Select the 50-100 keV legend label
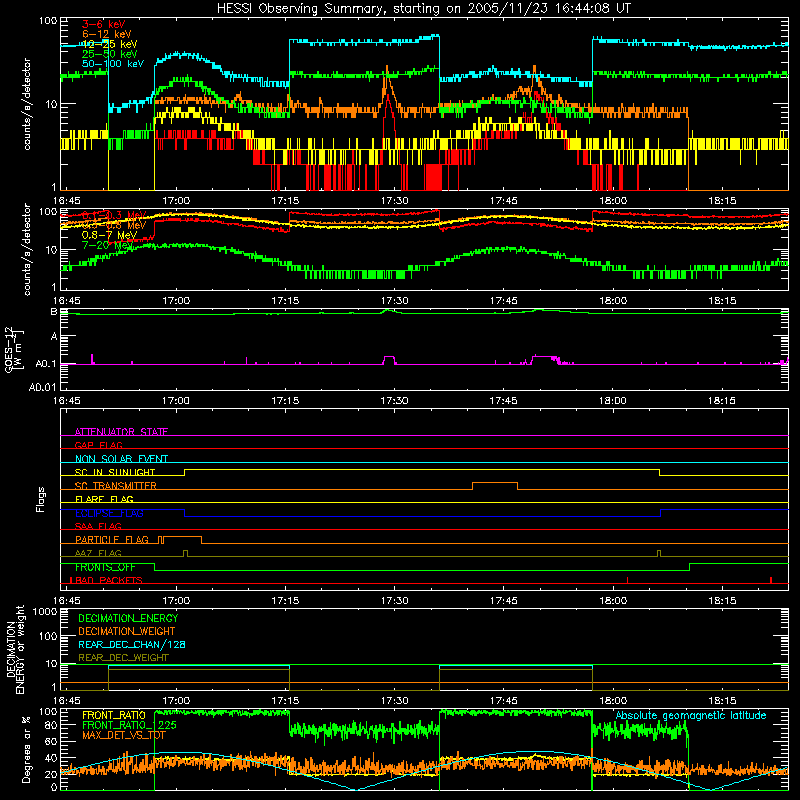Screen dimensions: 800x800 pyautogui.click(x=113, y=64)
